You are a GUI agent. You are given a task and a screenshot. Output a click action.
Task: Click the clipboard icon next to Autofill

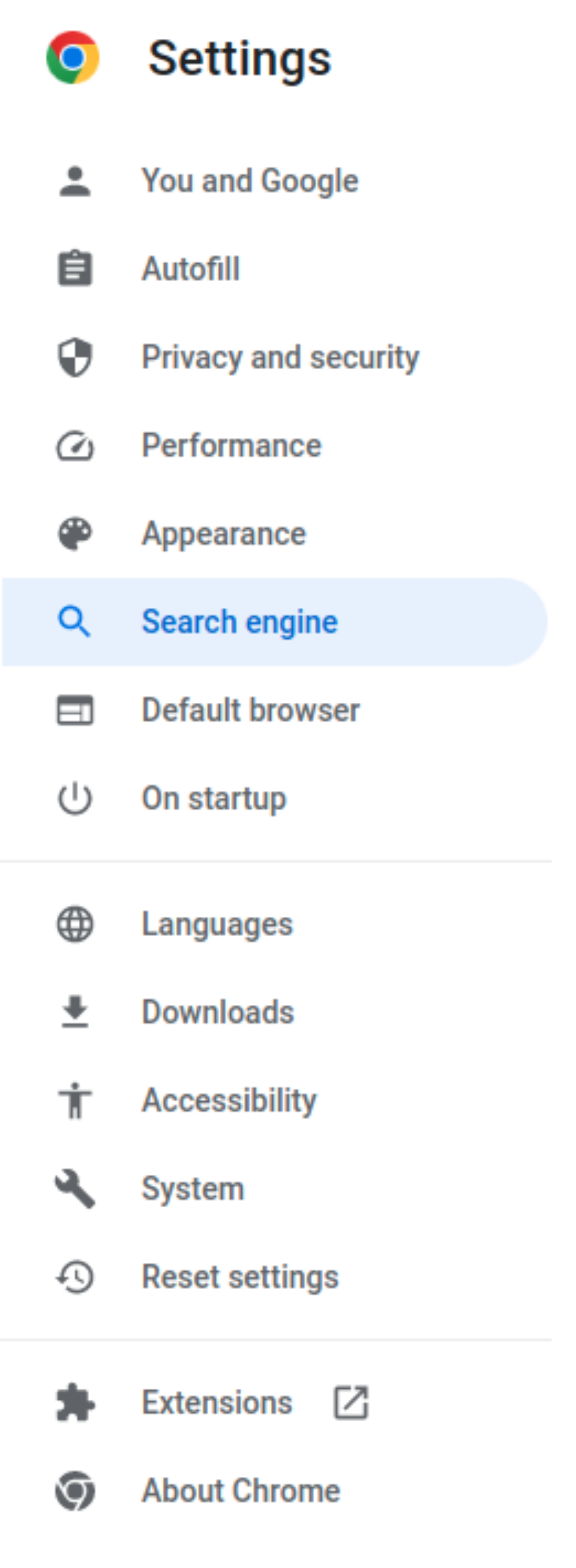(x=75, y=269)
